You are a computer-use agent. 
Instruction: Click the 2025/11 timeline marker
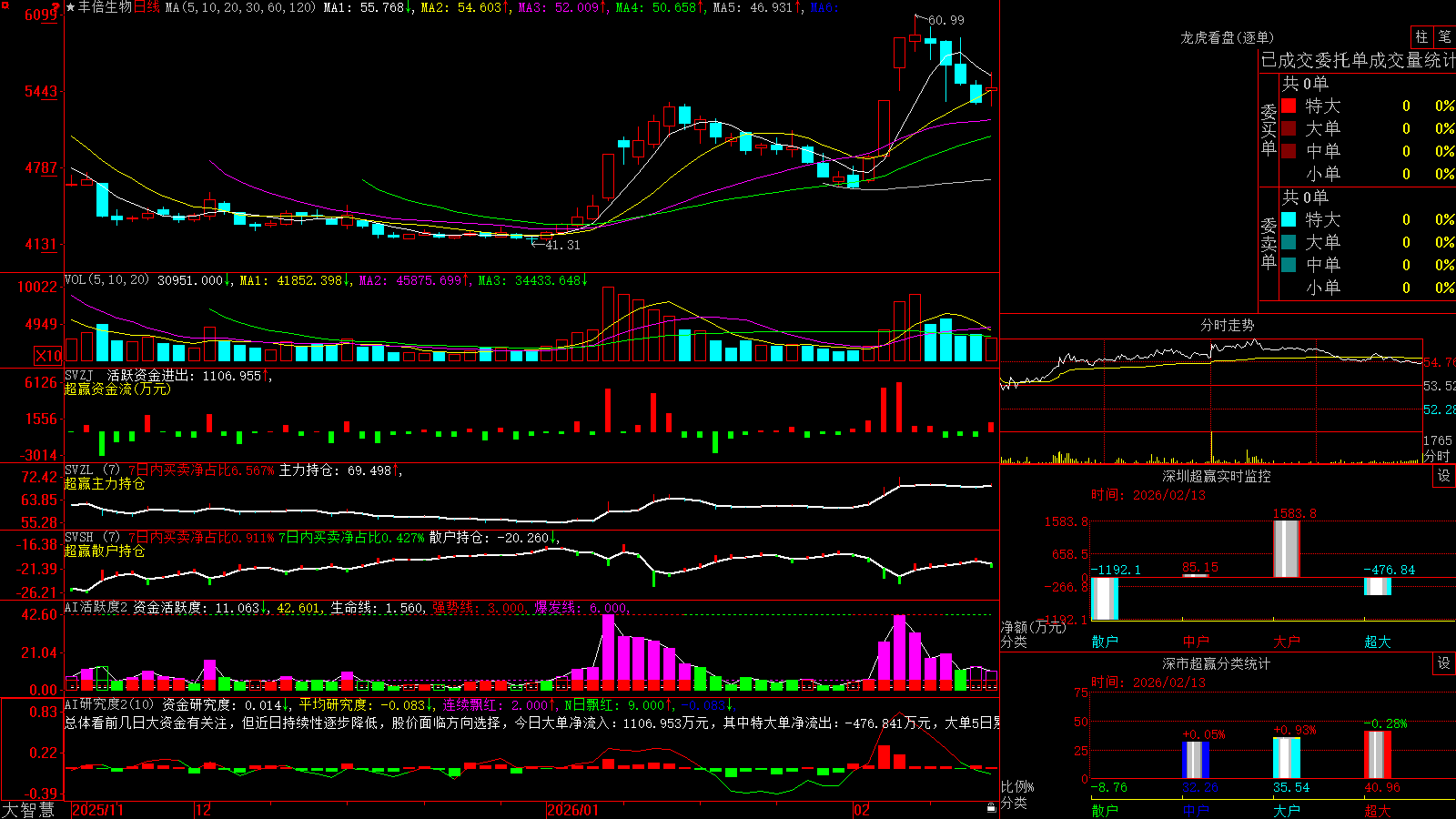coord(97,810)
